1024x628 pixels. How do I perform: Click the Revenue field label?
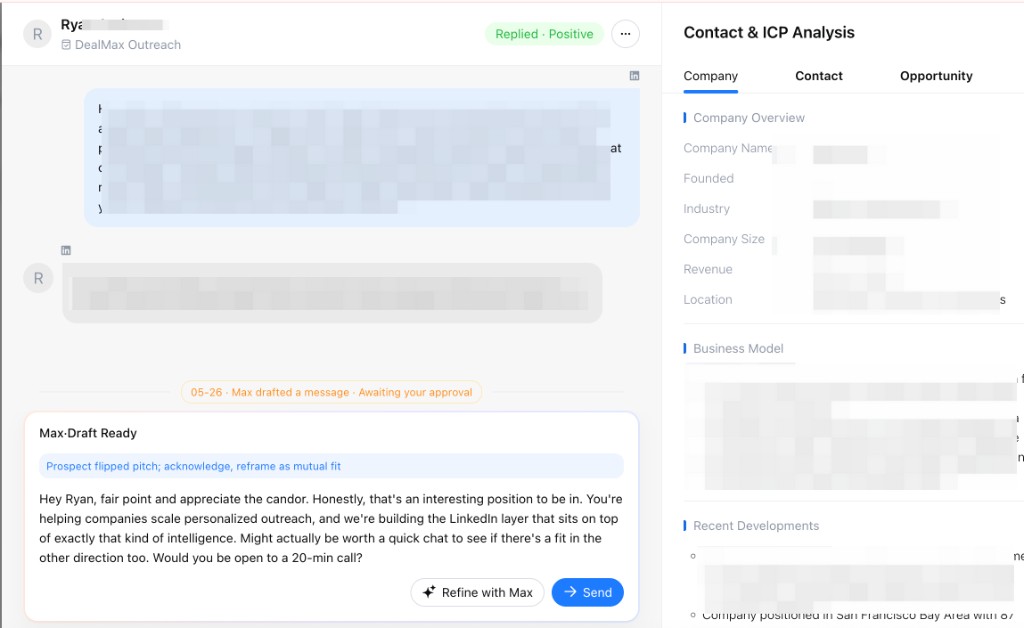[708, 269]
